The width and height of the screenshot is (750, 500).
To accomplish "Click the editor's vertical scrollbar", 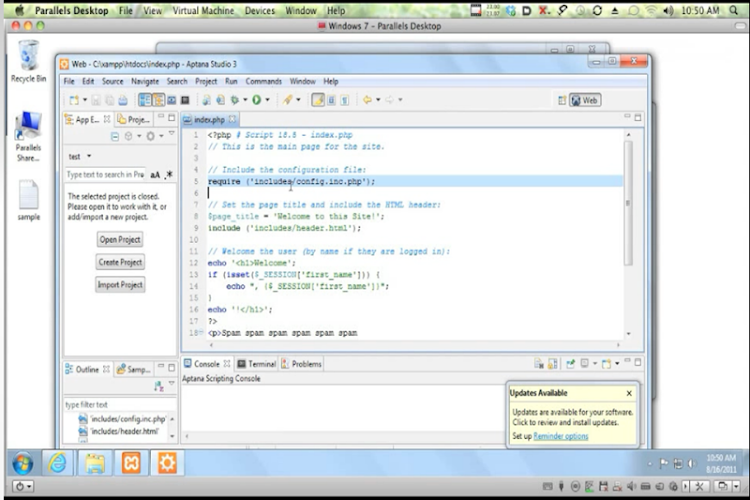I will pyautogui.click(x=627, y=200).
